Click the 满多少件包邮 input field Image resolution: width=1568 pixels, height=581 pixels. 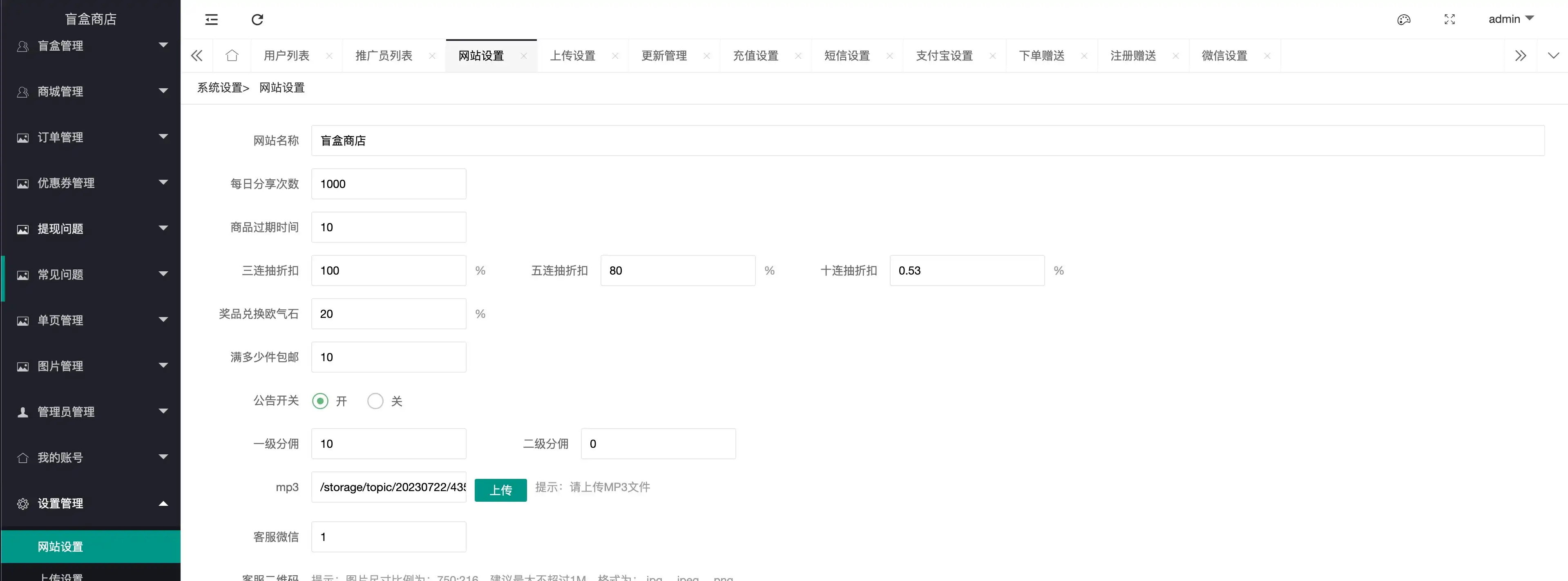tap(389, 357)
